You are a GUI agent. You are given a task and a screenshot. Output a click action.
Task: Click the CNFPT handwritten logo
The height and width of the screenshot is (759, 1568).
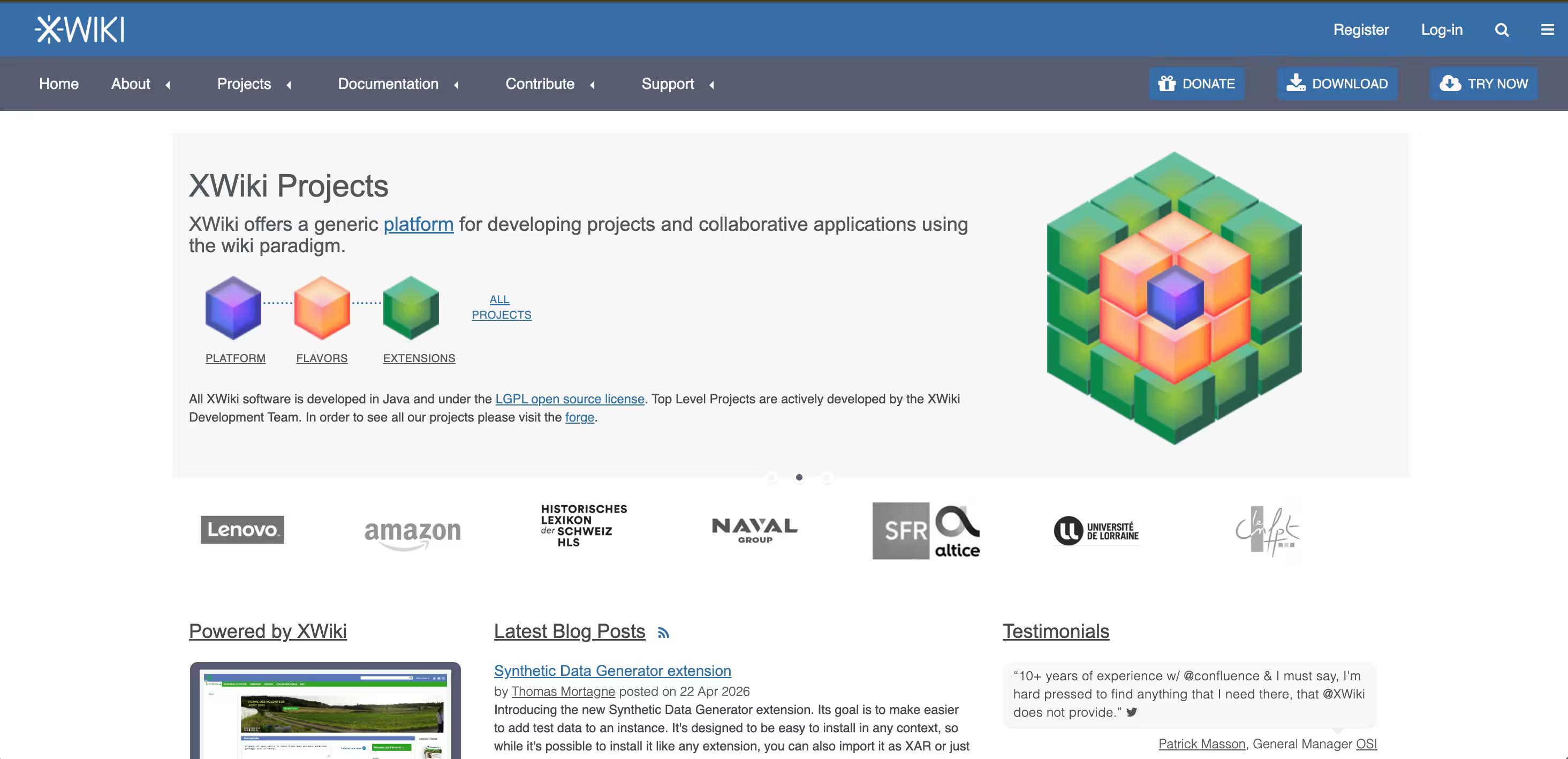pyautogui.click(x=1267, y=531)
